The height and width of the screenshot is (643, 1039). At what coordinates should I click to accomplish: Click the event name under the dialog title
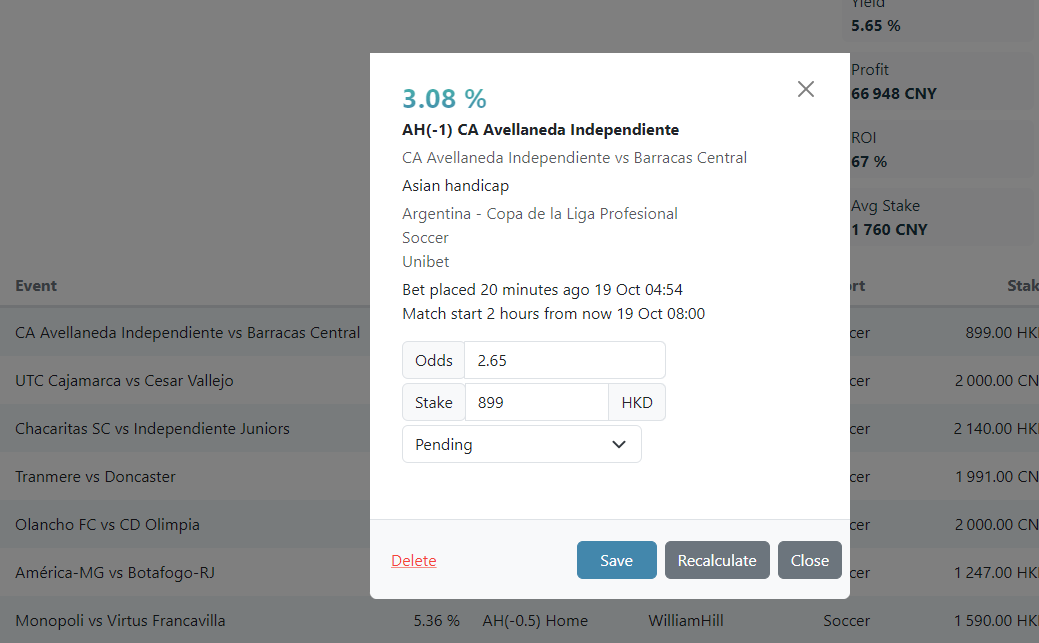point(574,158)
